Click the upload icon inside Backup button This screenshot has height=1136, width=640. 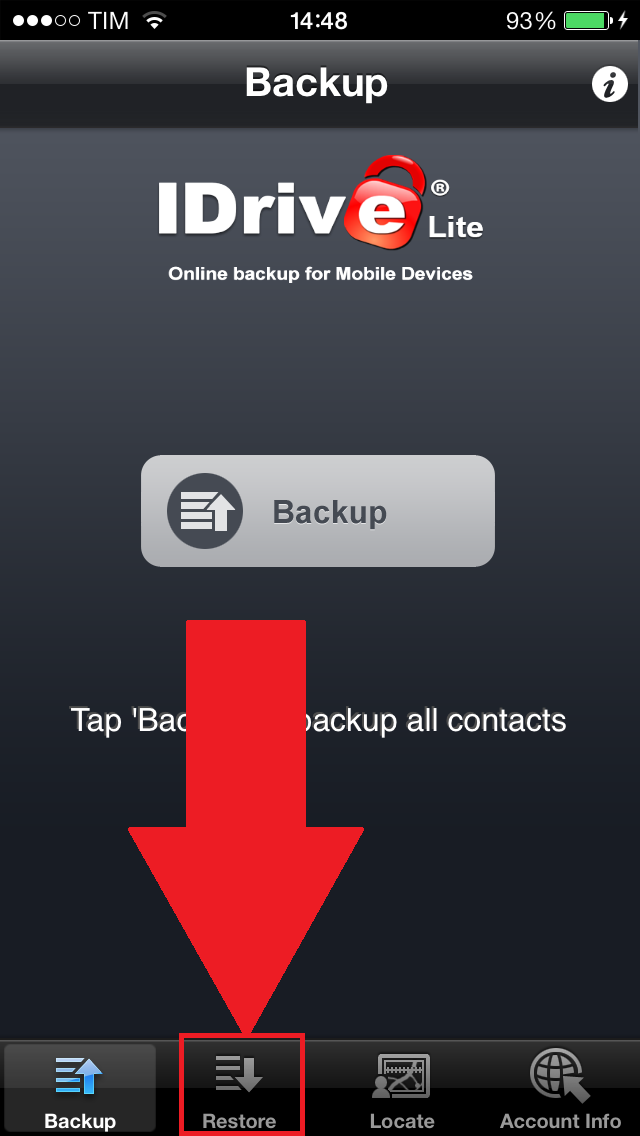pyautogui.click(x=205, y=511)
